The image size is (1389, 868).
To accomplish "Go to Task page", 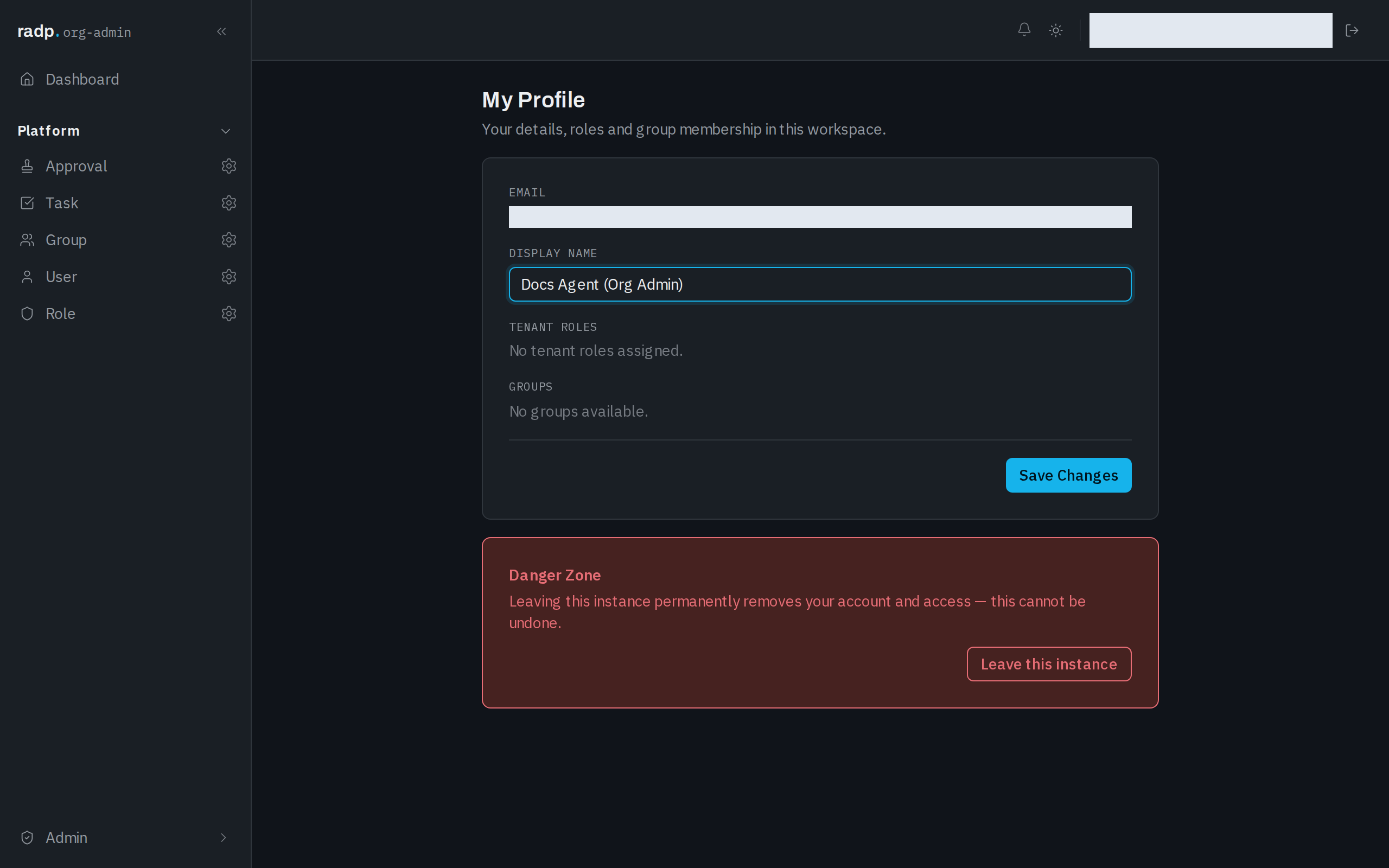I will pos(62,203).
